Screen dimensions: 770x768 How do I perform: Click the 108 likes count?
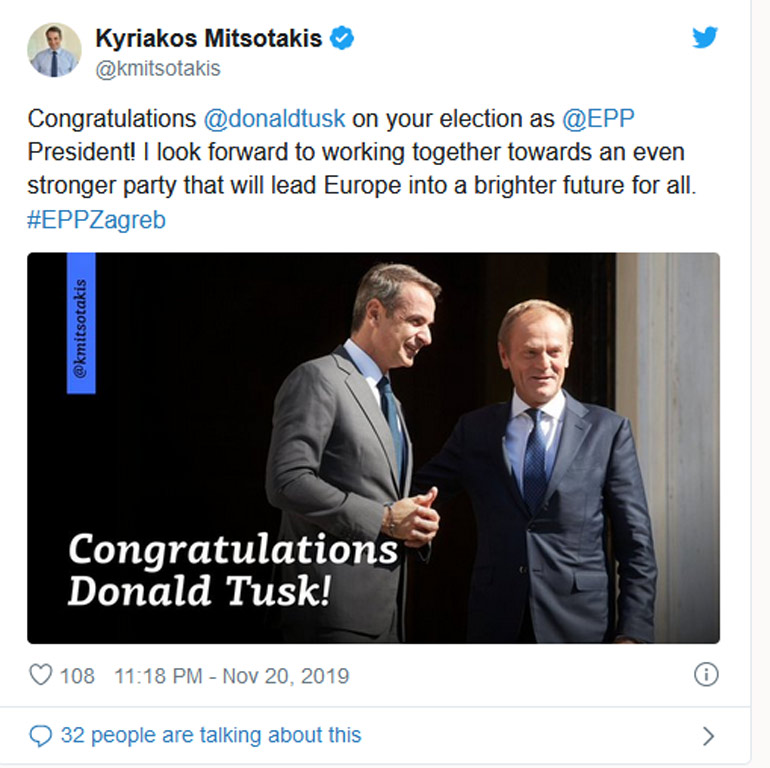tap(77, 676)
